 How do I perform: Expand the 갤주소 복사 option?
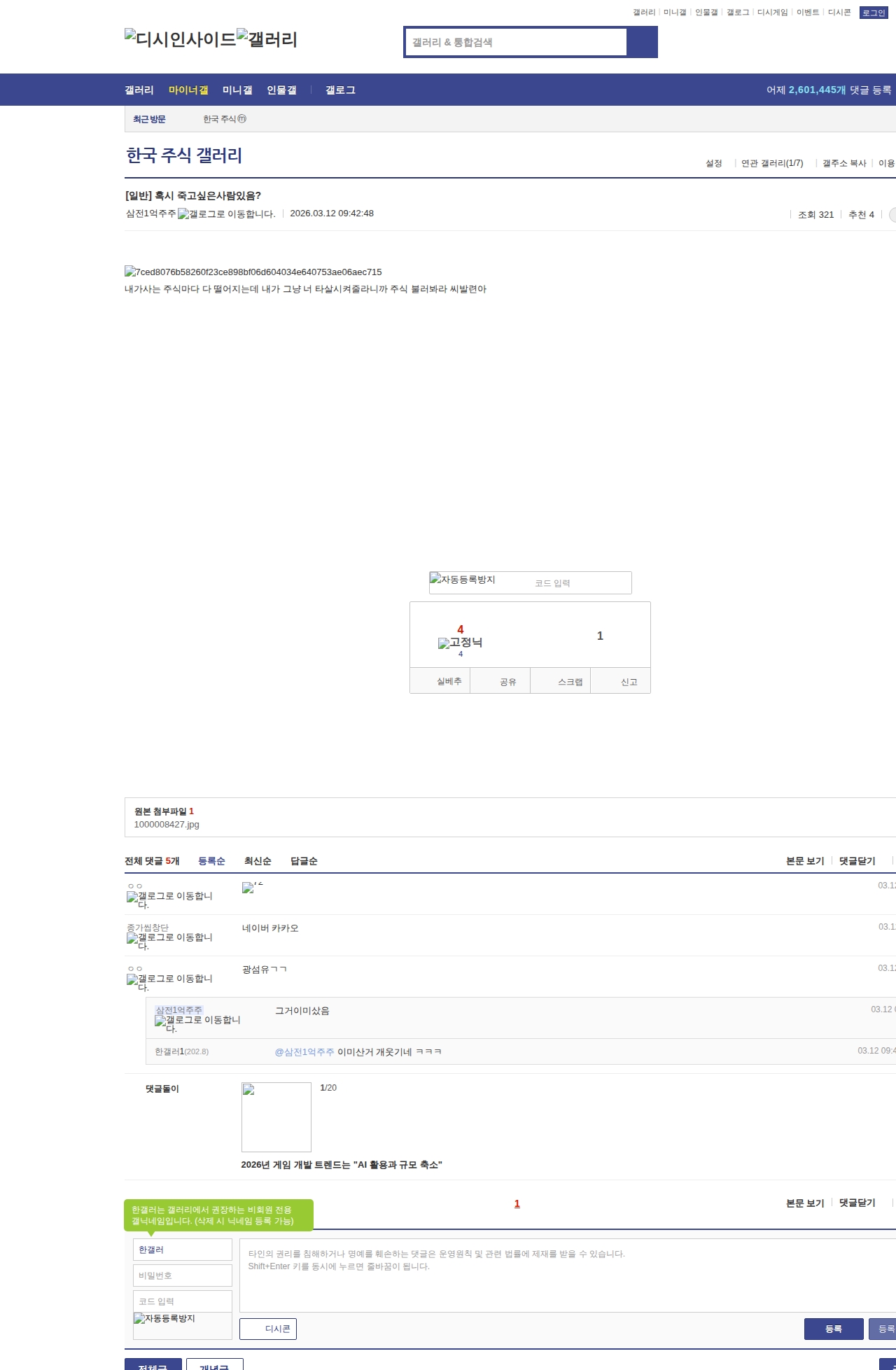click(x=843, y=163)
